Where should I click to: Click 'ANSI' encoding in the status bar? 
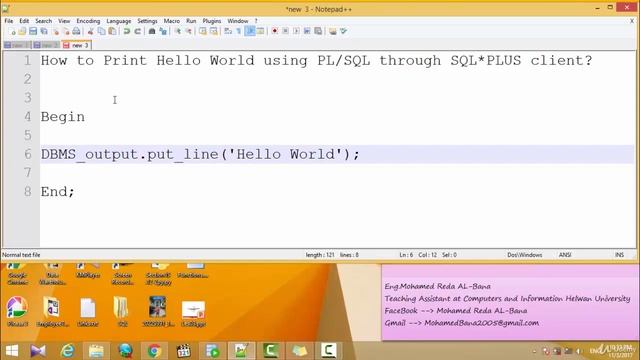click(565, 255)
